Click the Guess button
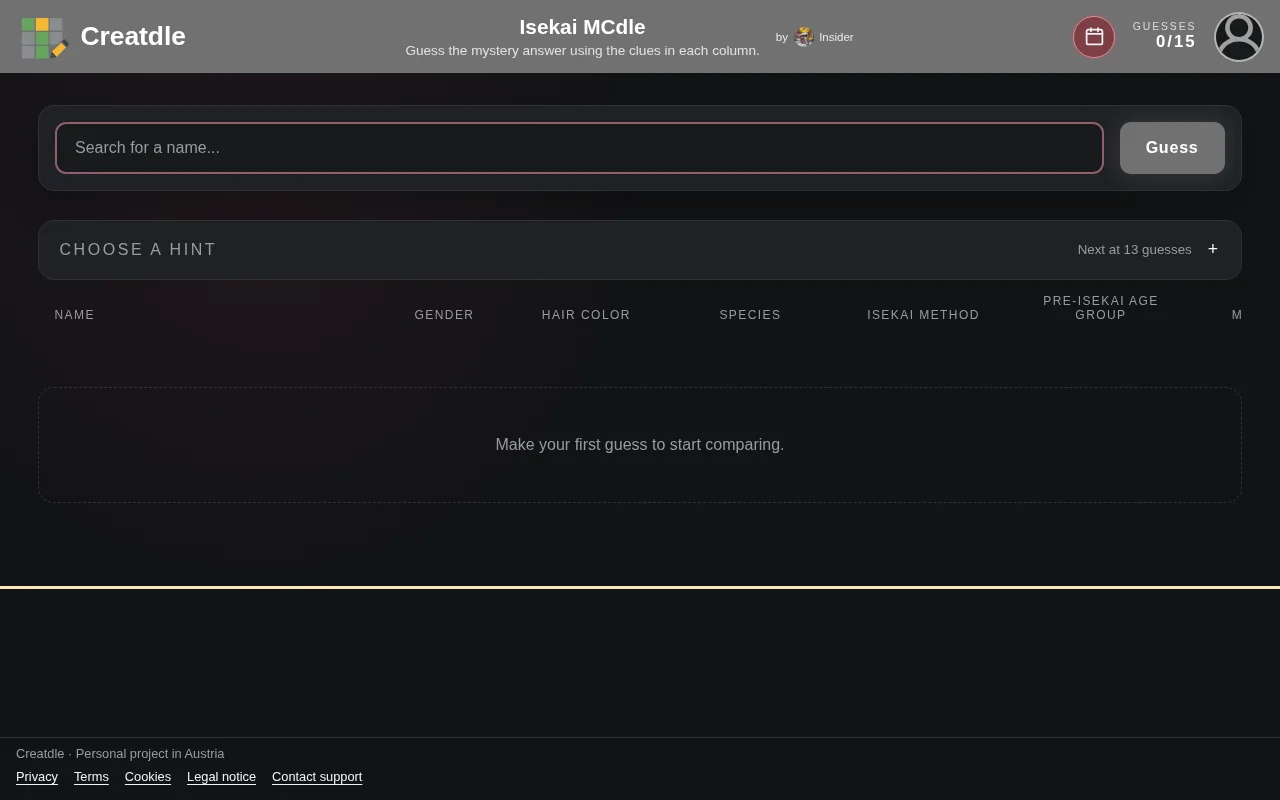The width and height of the screenshot is (1280, 800). coord(1172,148)
